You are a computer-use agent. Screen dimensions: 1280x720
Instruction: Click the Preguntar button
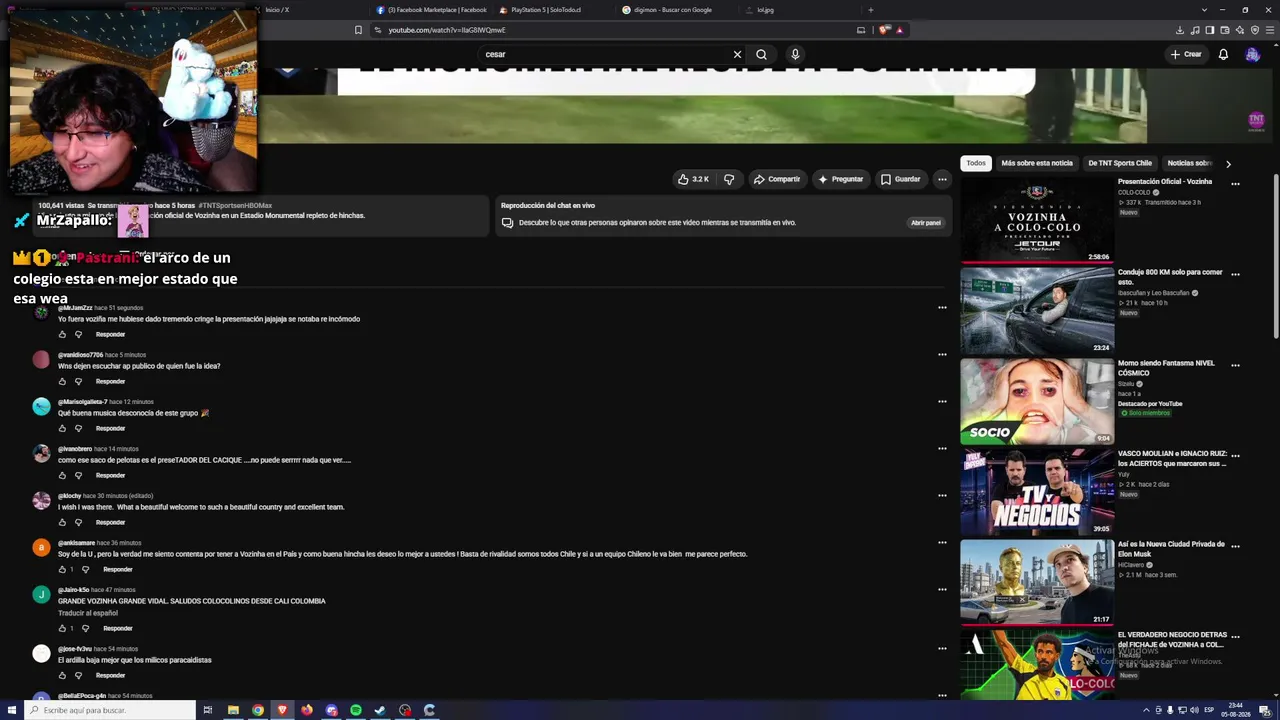coord(840,179)
